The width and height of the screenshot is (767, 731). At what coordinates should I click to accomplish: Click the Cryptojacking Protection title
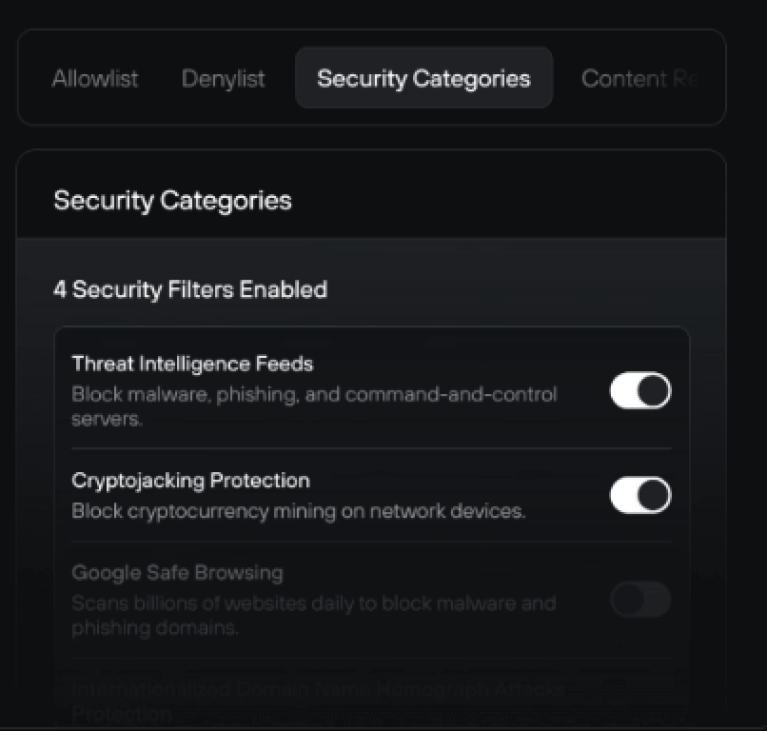pos(191,480)
